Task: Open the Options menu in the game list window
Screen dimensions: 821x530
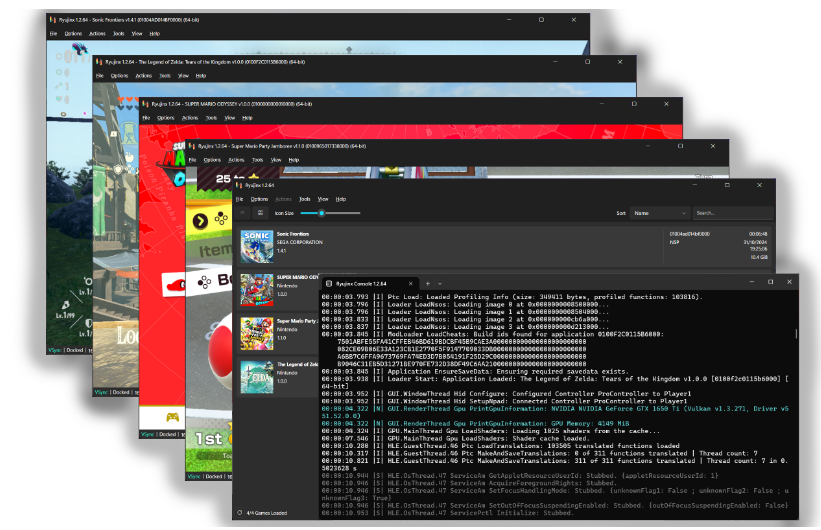Action: pyautogui.click(x=259, y=199)
